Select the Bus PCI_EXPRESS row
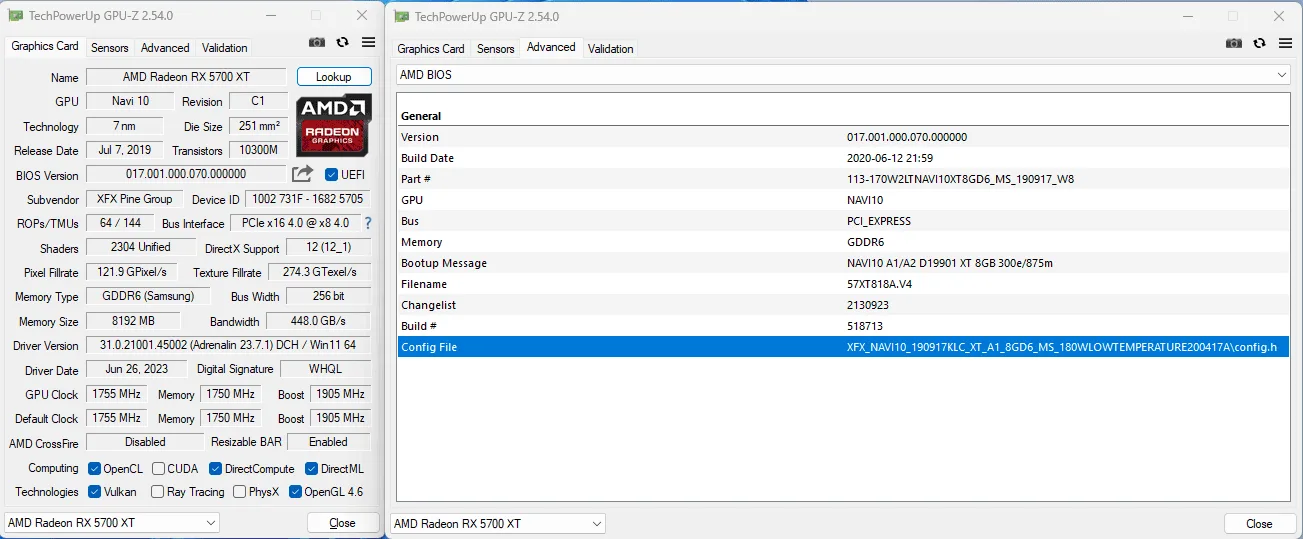Image resolution: width=1303 pixels, height=539 pixels. point(843,221)
